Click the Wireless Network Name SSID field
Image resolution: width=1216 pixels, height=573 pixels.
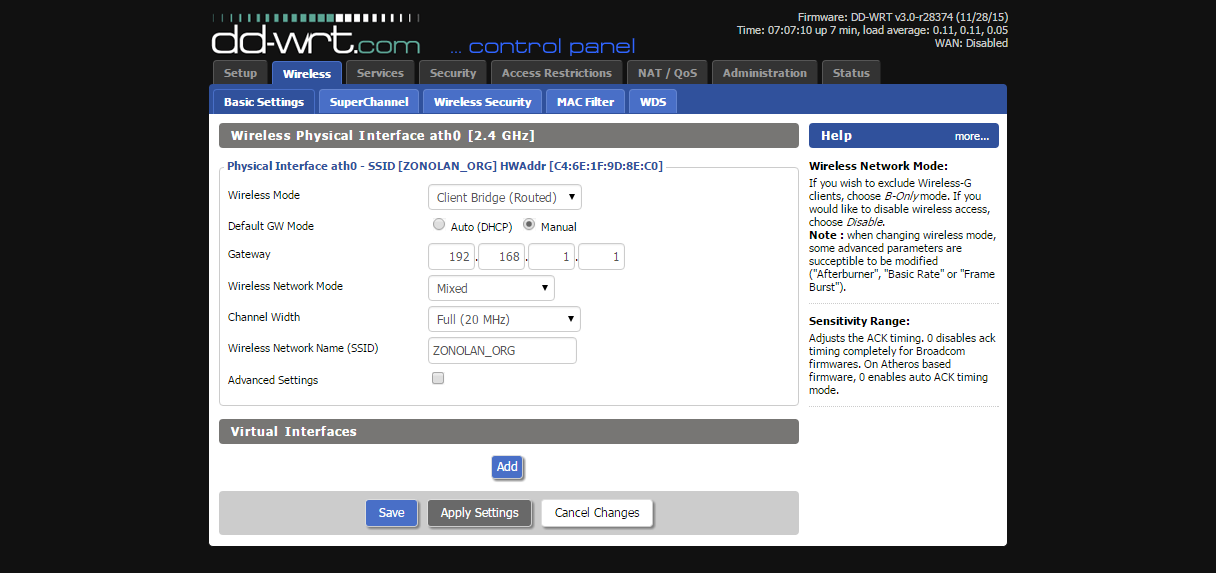coord(502,350)
